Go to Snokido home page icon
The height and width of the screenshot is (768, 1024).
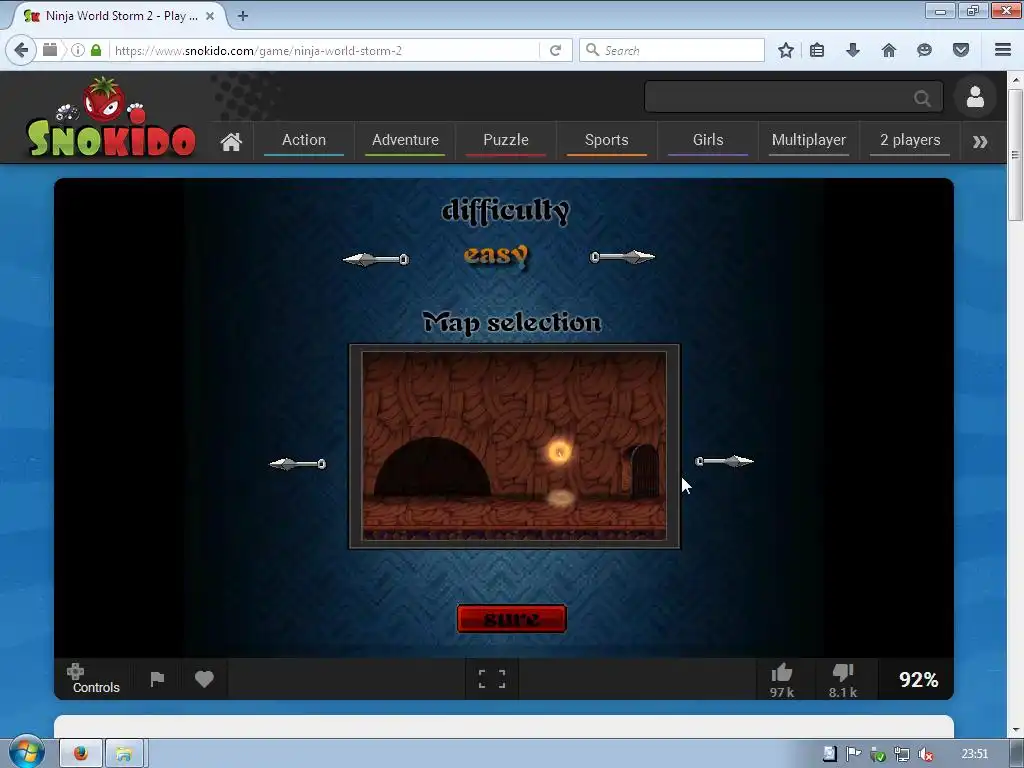pos(231,142)
